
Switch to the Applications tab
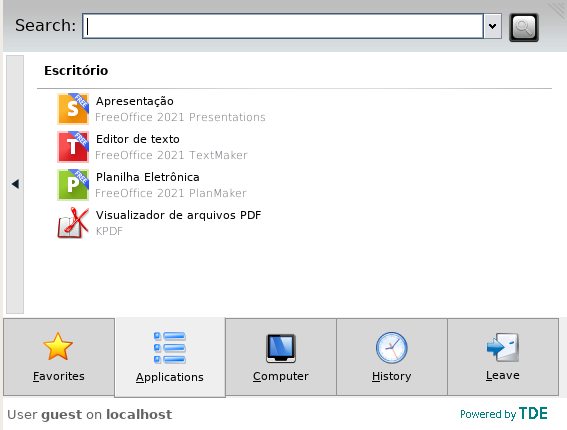[x=170, y=357]
